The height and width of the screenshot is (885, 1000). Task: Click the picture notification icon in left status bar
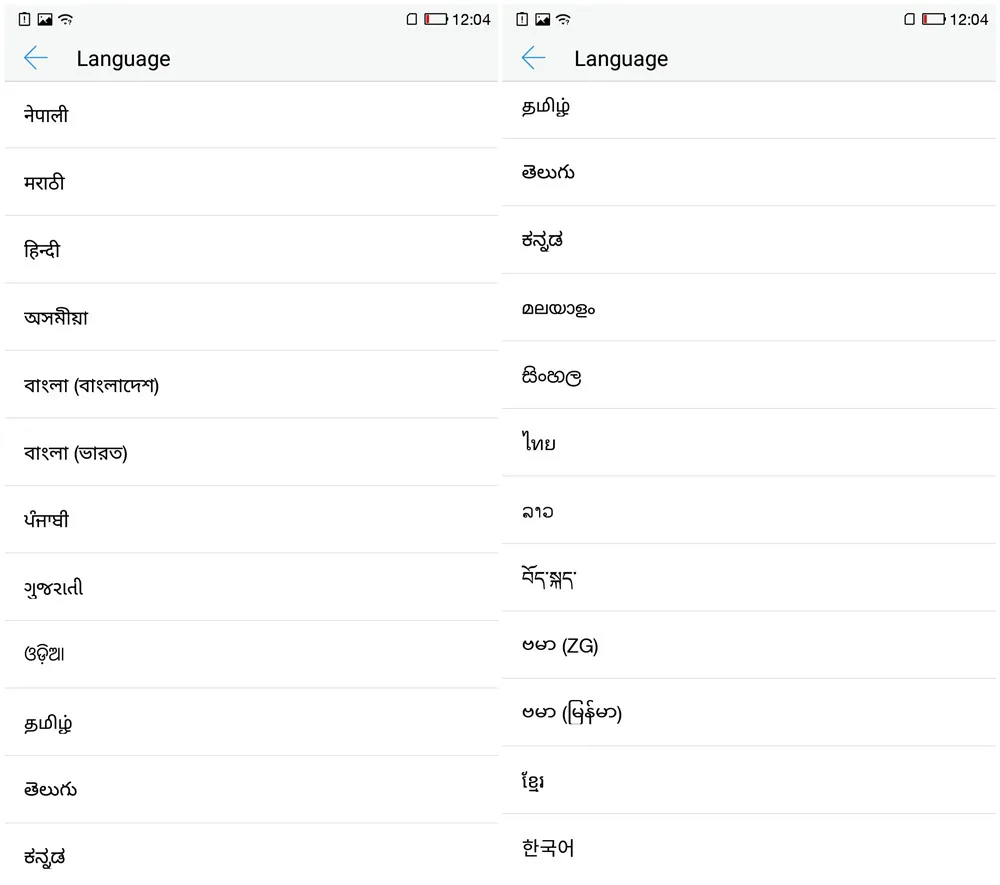tap(45, 19)
